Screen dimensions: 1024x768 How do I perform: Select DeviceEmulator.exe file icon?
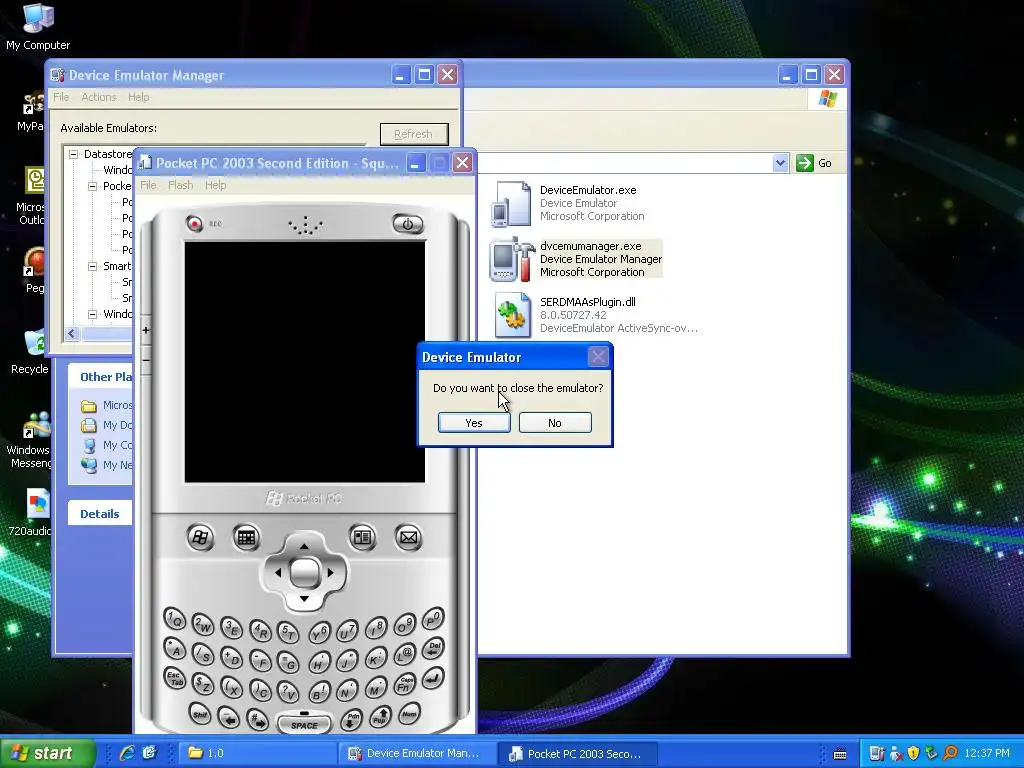(511, 204)
